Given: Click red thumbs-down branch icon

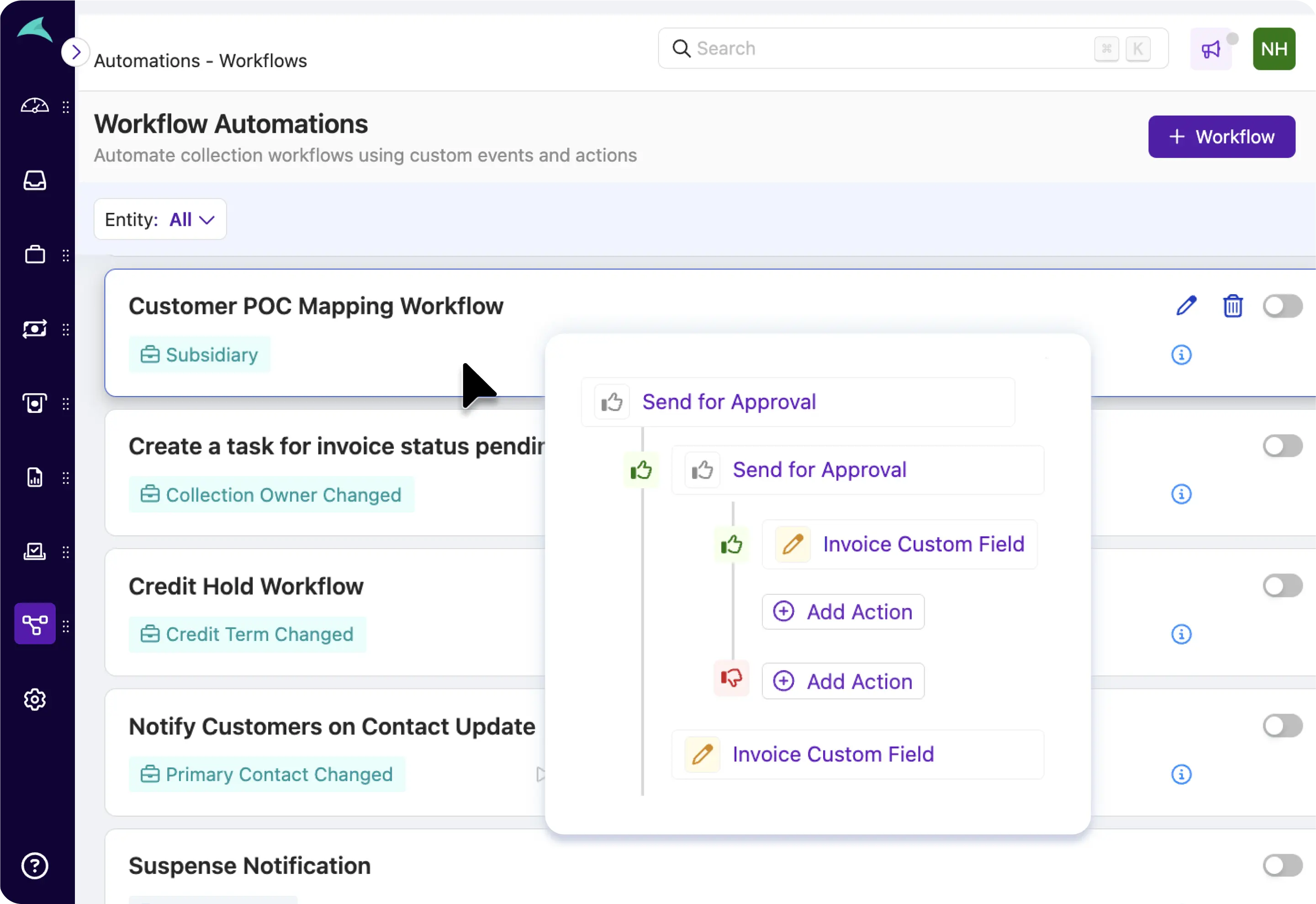Looking at the screenshot, I should coord(732,678).
